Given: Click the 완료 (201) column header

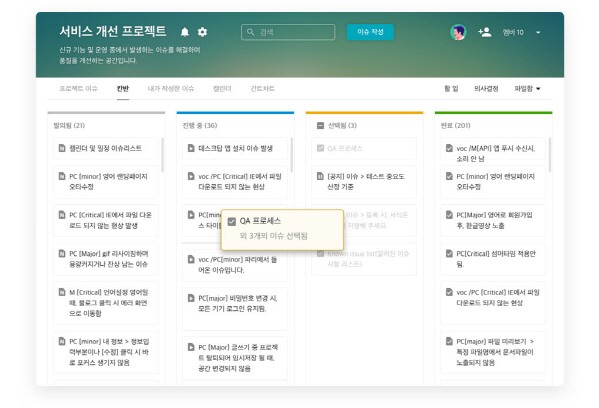Looking at the screenshot, I should pos(456,125).
